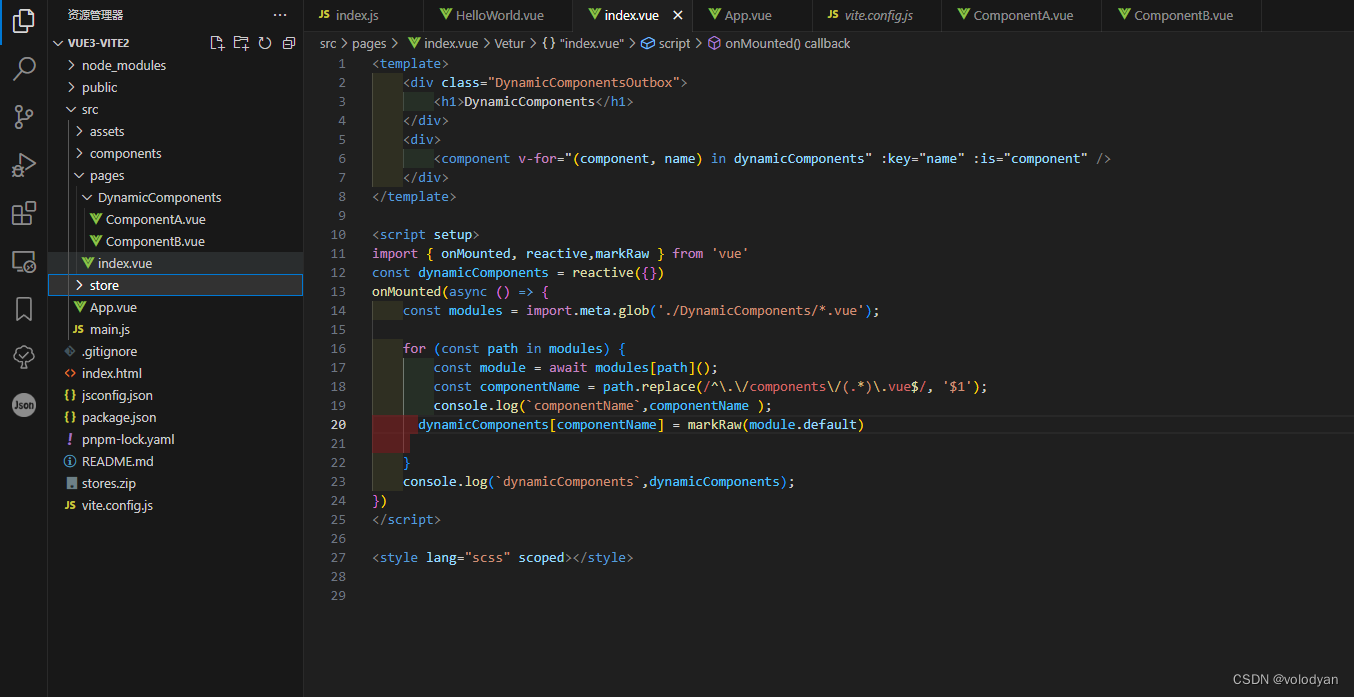This screenshot has height=697, width=1354.
Task: Open the Extensions view
Action: pyautogui.click(x=23, y=213)
